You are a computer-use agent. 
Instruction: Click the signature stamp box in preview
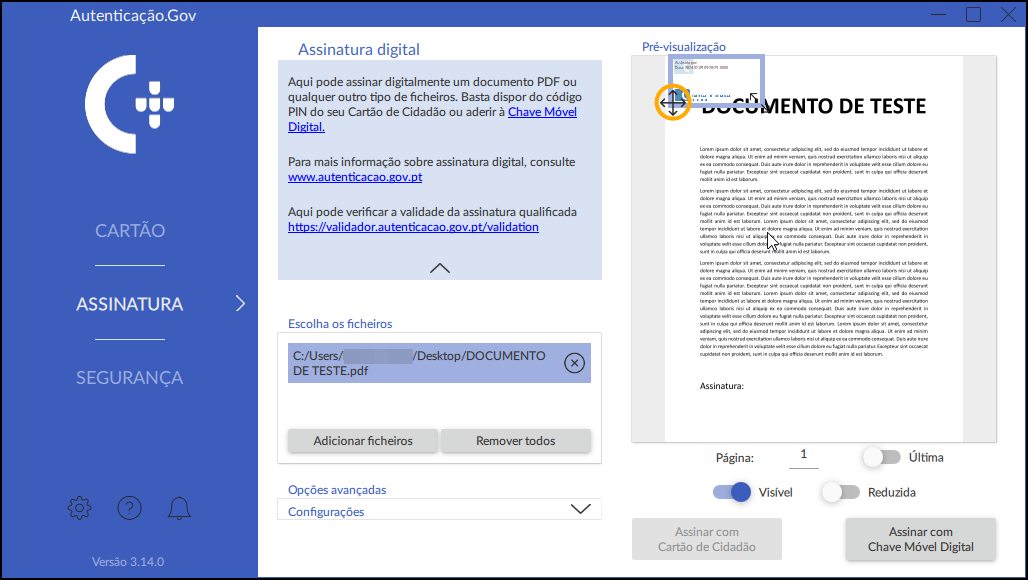[x=717, y=80]
